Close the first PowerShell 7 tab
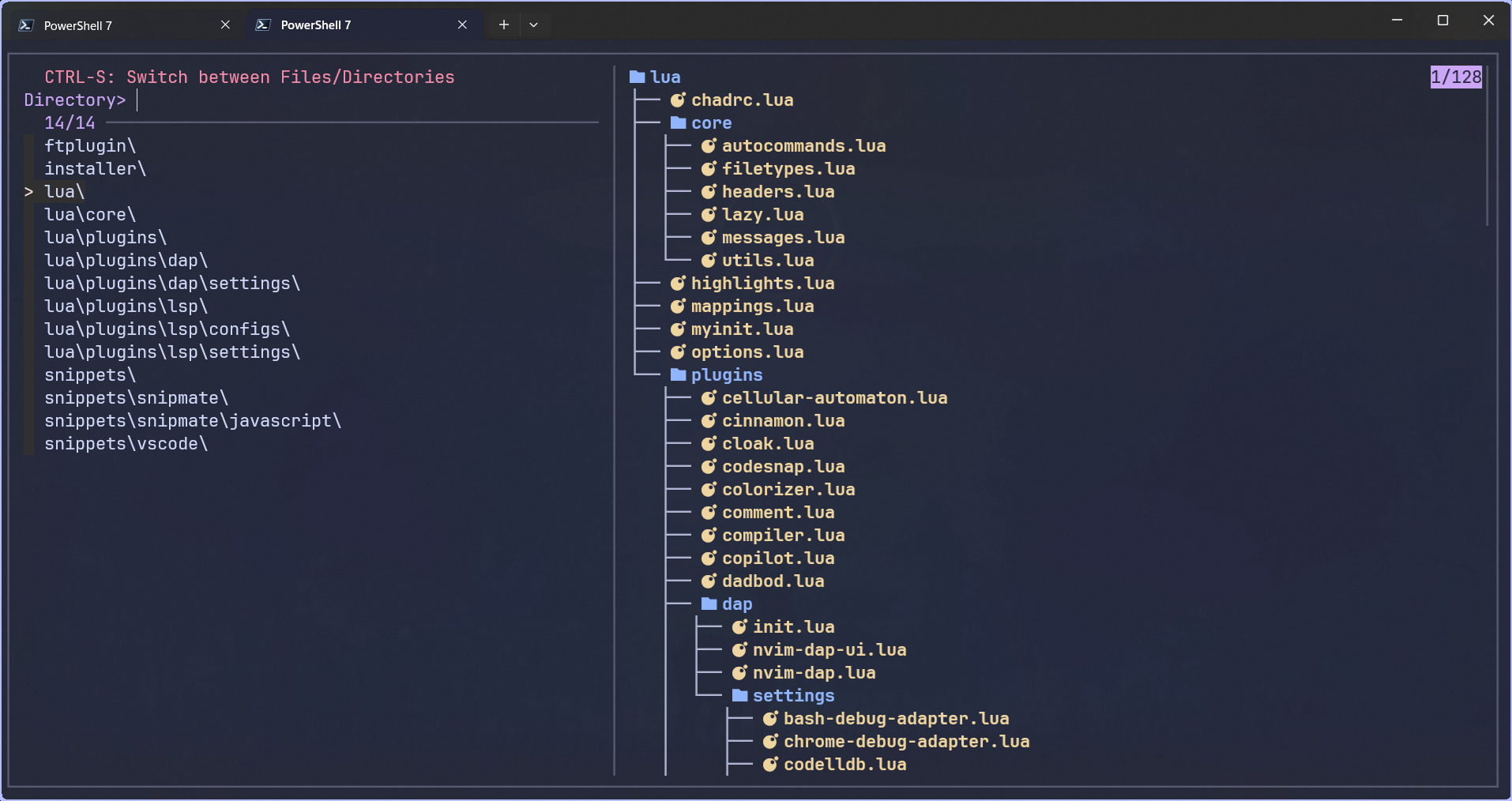 click(x=225, y=24)
